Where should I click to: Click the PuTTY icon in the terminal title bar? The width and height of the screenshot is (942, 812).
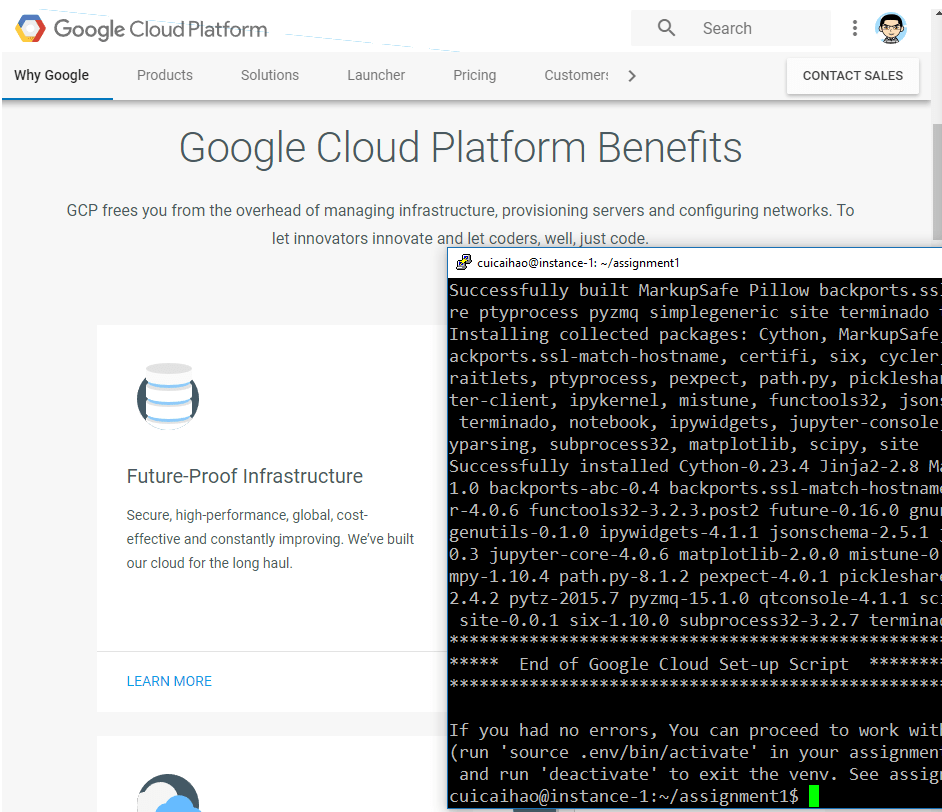point(464,262)
